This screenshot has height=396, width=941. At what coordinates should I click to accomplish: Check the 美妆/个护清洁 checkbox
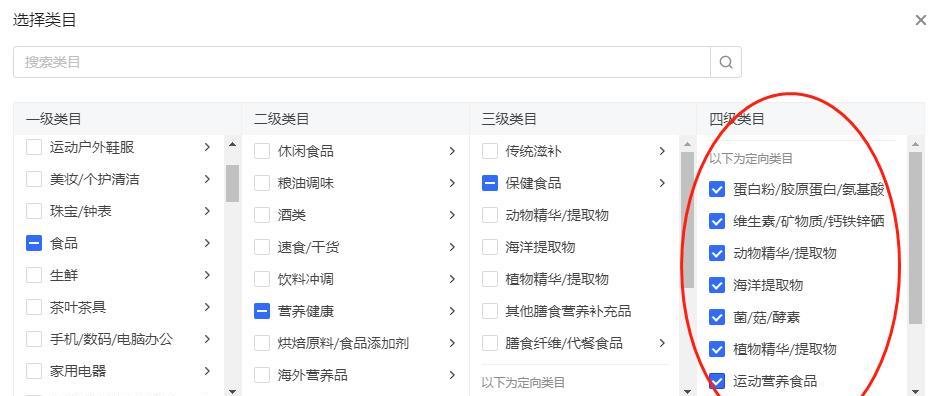(x=34, y=179)
